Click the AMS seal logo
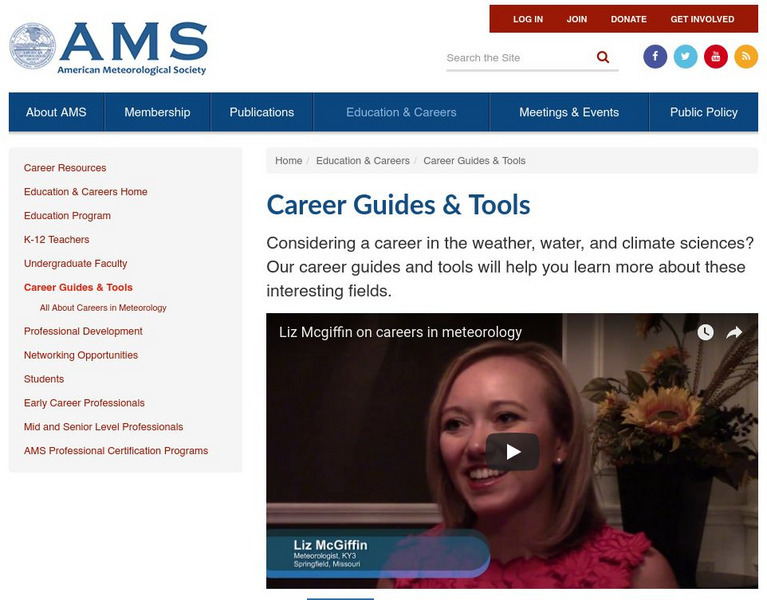 coord(32,46)
